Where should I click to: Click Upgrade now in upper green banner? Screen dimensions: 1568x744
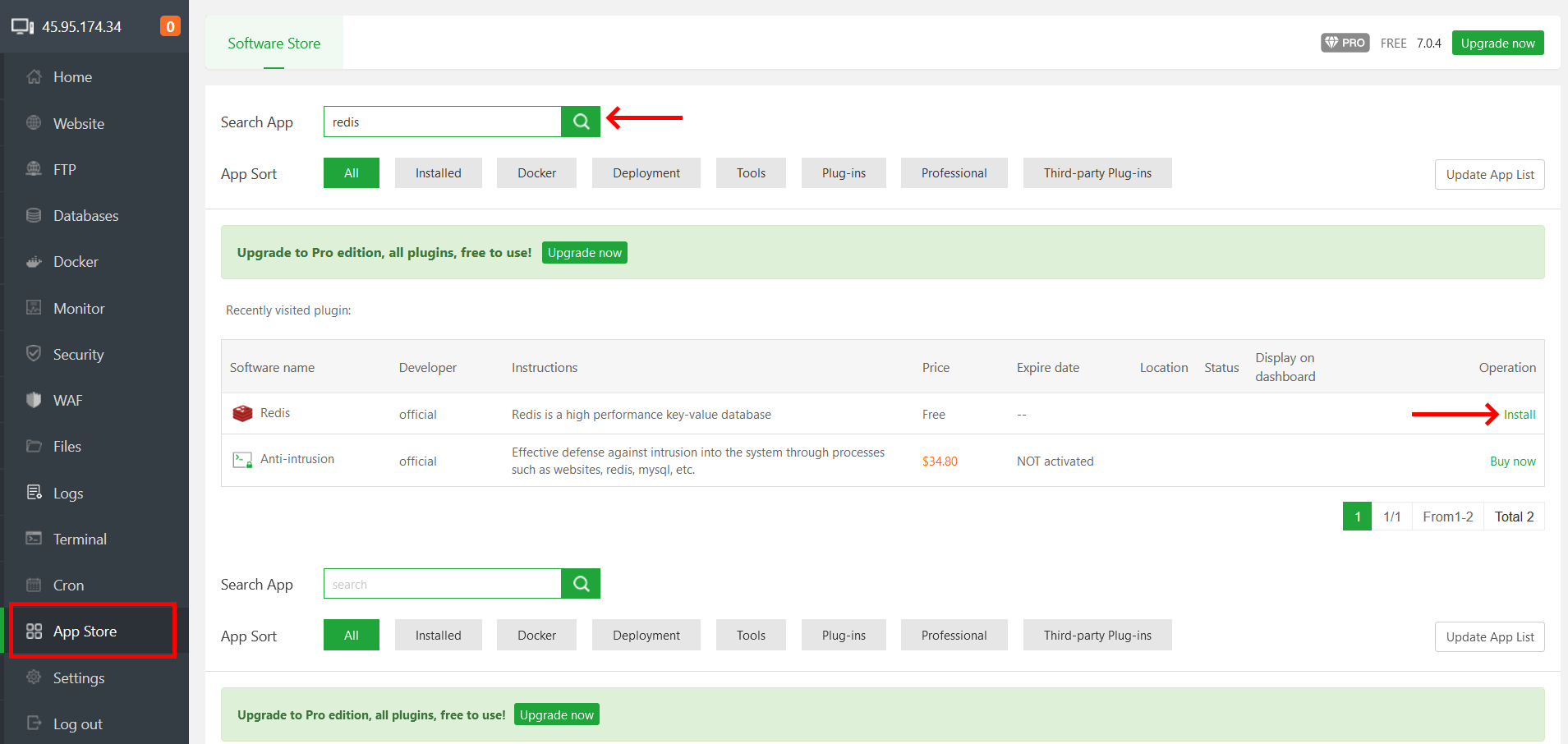[585, 252]
